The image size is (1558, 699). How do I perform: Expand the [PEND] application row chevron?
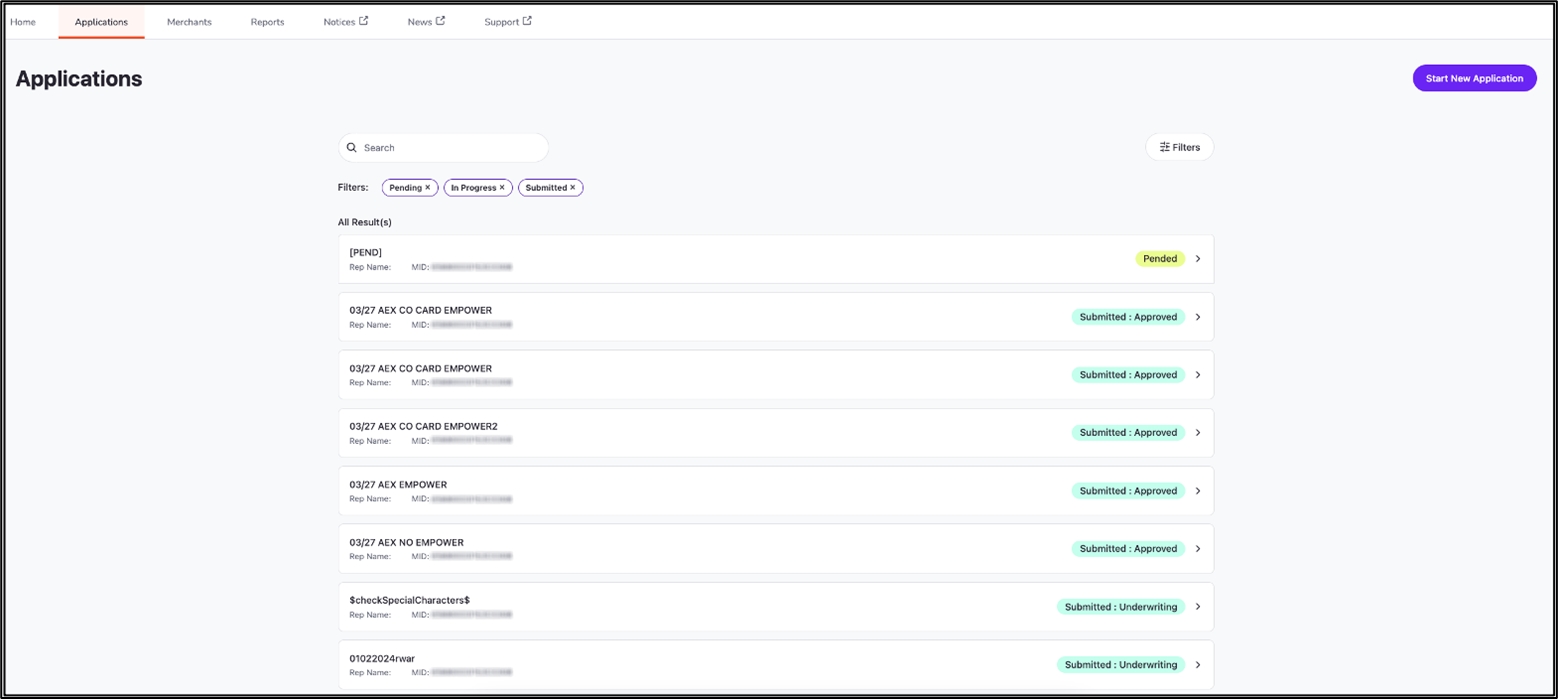coord(1198,259)
